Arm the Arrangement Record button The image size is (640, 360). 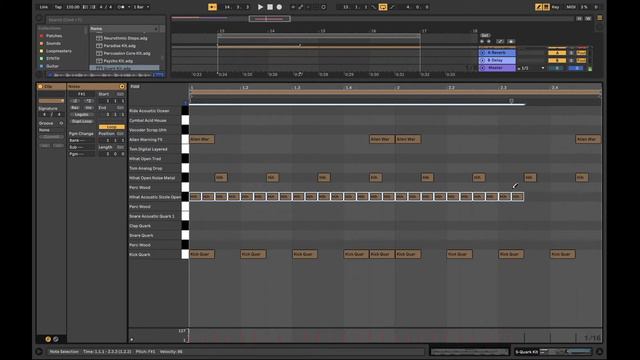(279, 7)
